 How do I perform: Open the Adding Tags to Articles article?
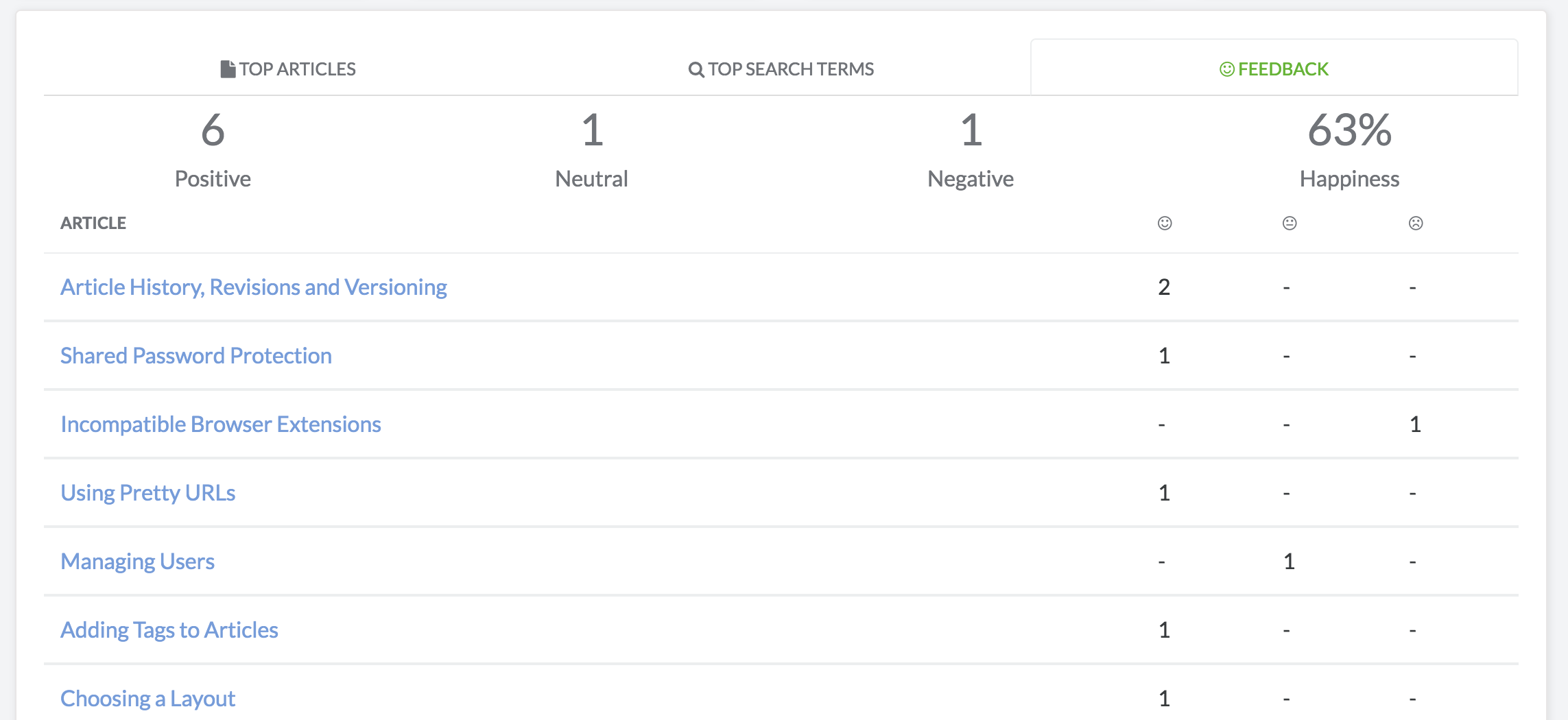(x=169, y=629)
